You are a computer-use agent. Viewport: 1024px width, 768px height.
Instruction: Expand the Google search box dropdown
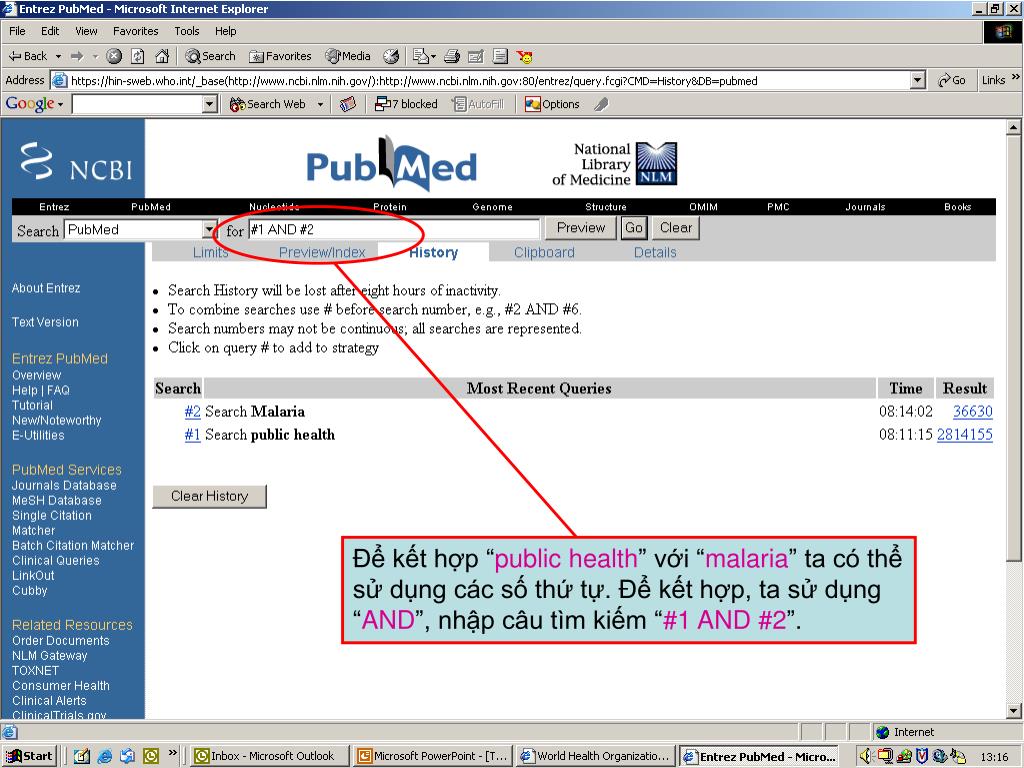point(210,104)
